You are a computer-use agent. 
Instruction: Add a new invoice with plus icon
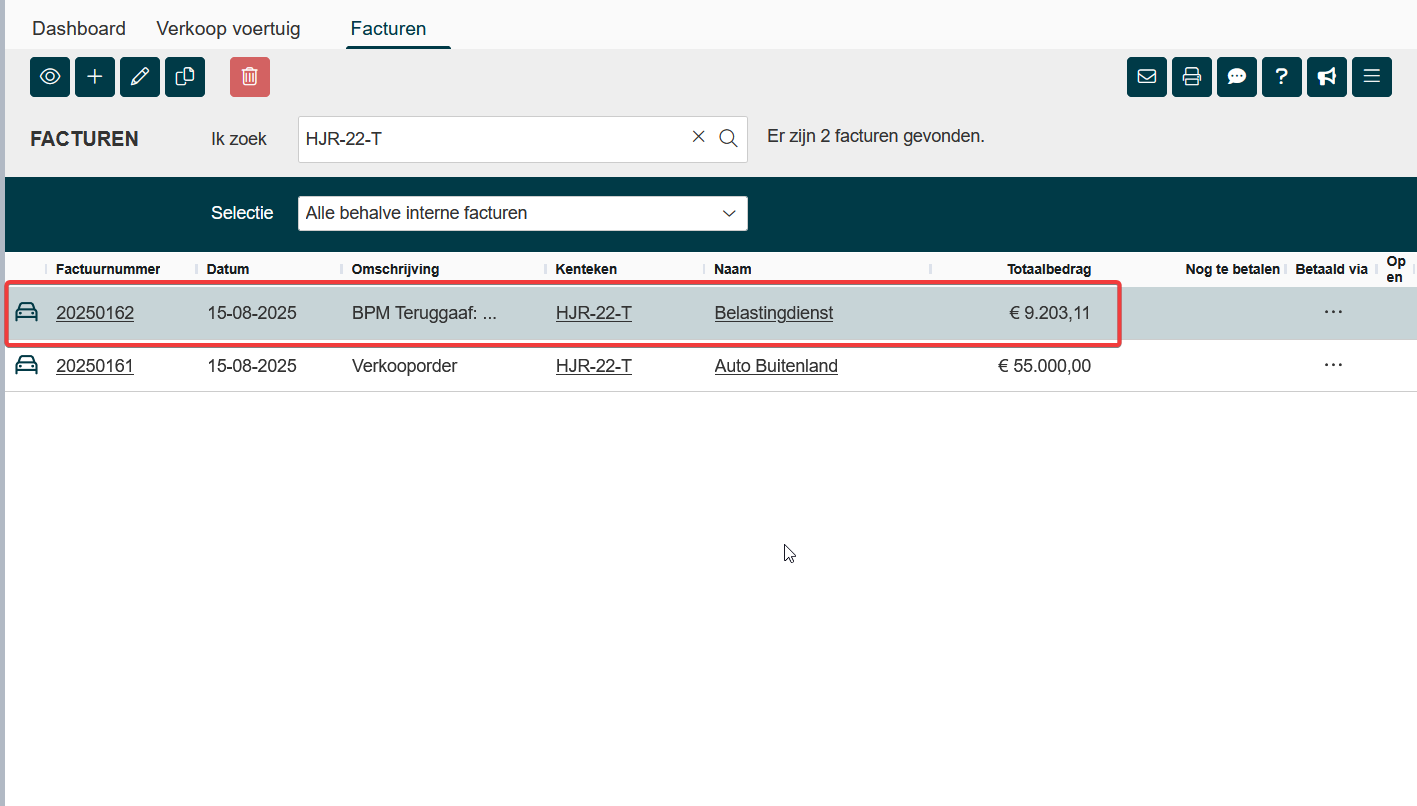(95, 77)
